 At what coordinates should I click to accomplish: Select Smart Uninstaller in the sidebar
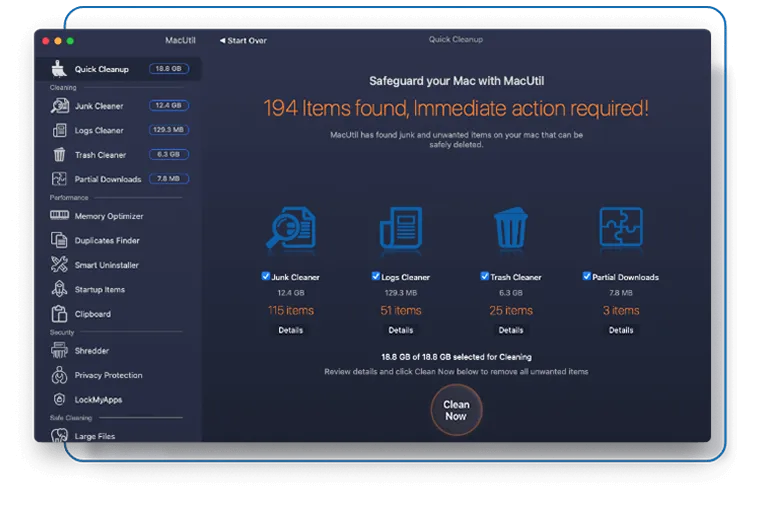point(106,265)
